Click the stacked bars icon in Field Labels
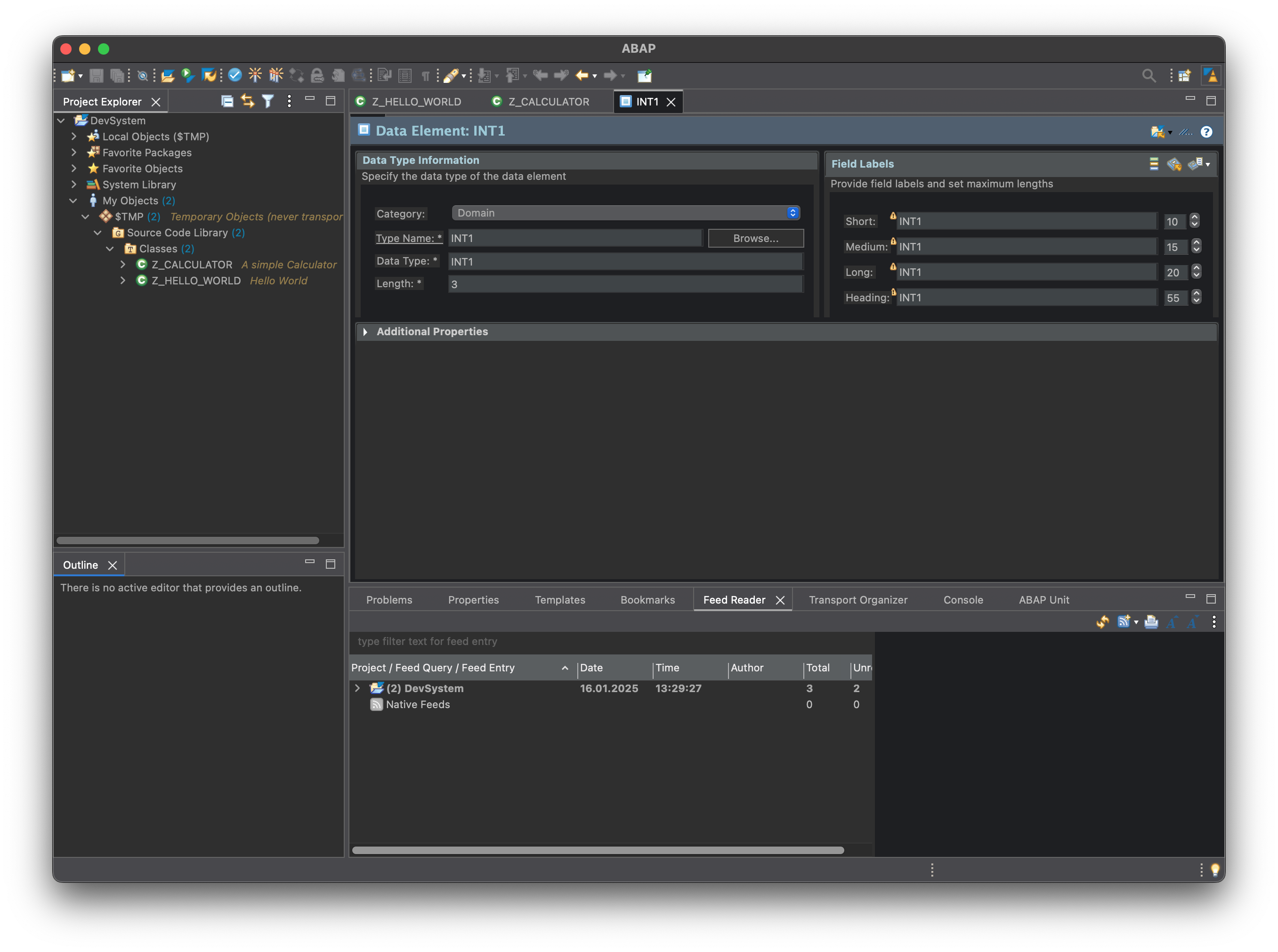This screenshot has height=952, width=1278. (x=1154, y=164)
